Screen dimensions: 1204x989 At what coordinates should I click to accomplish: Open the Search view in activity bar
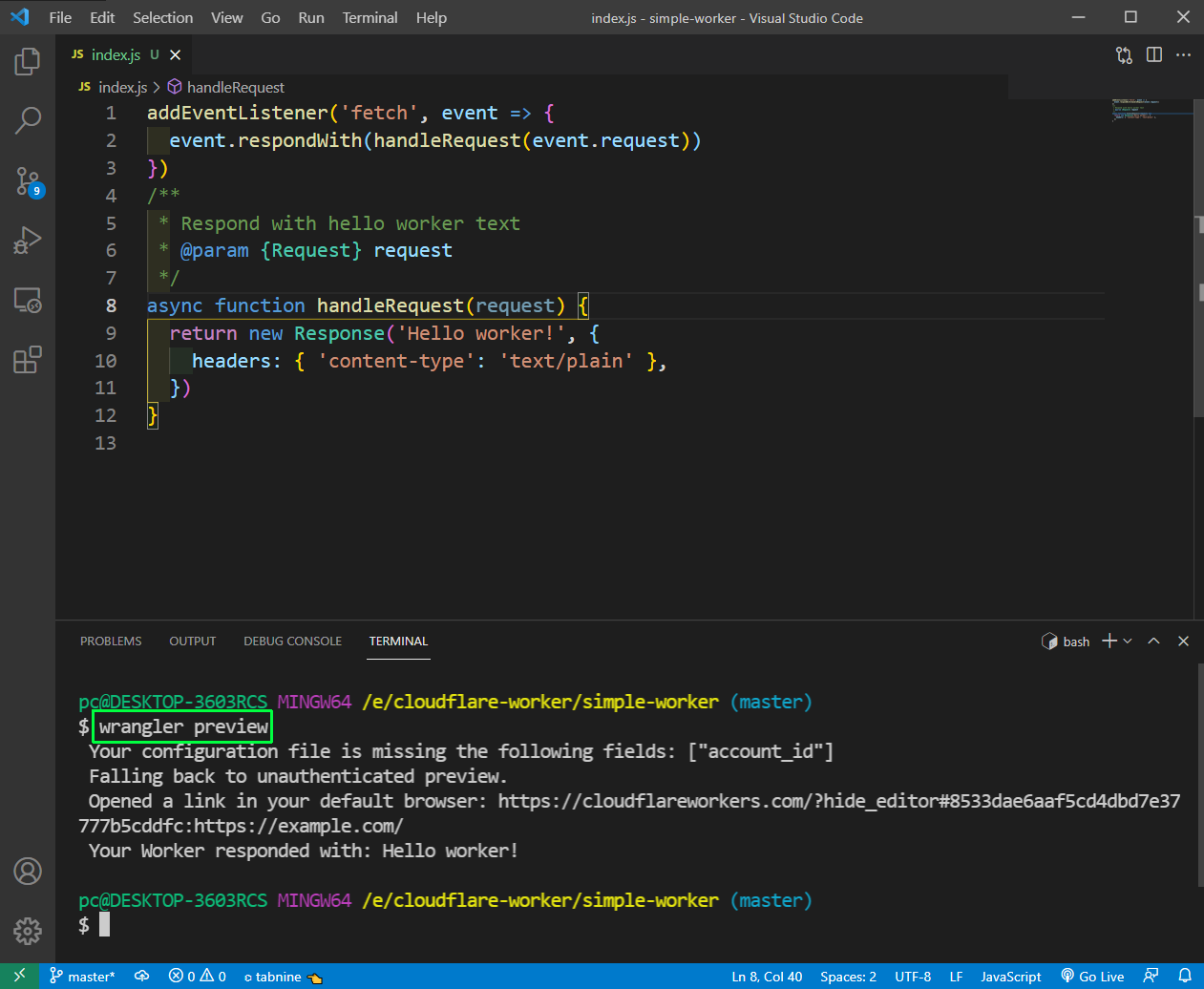[x=28, y=120]
